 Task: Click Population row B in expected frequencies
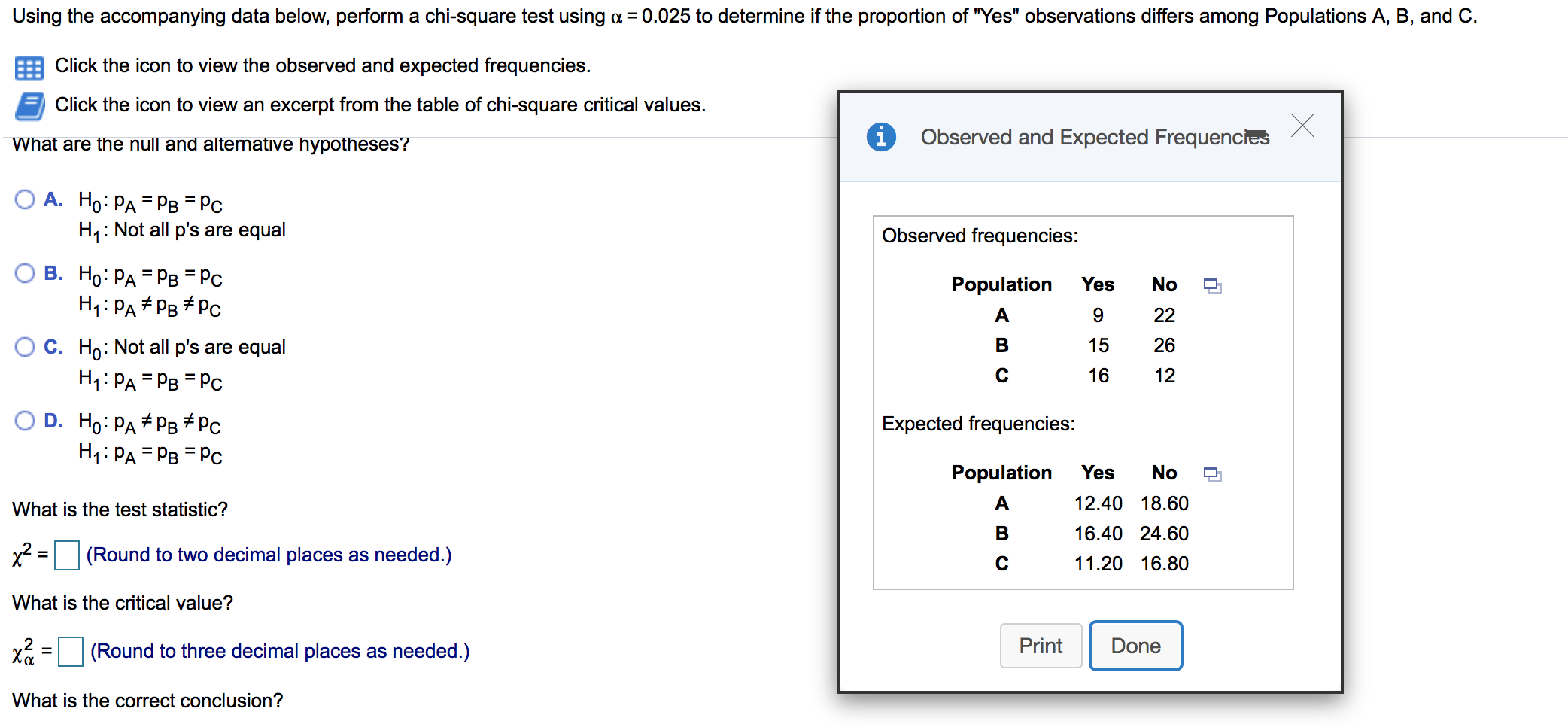coord(1001,534)
